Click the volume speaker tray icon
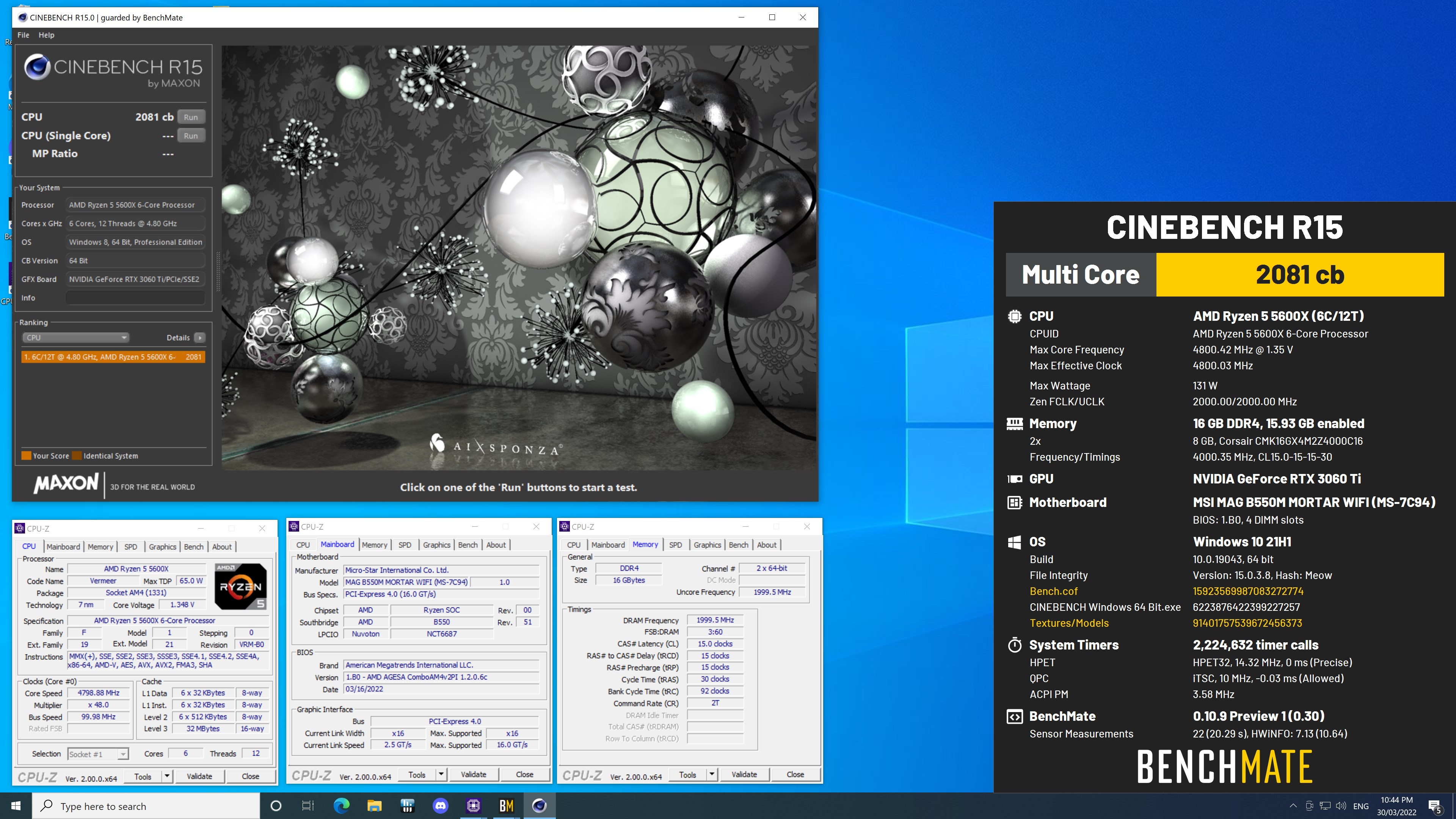The width and height of the screenshot is (1456, 819). 1341,806
